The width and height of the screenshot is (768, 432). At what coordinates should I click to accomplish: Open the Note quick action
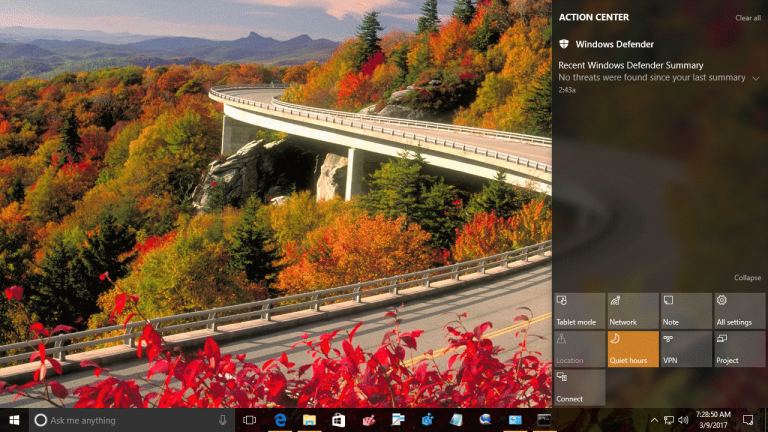click(x=686, y=310)
